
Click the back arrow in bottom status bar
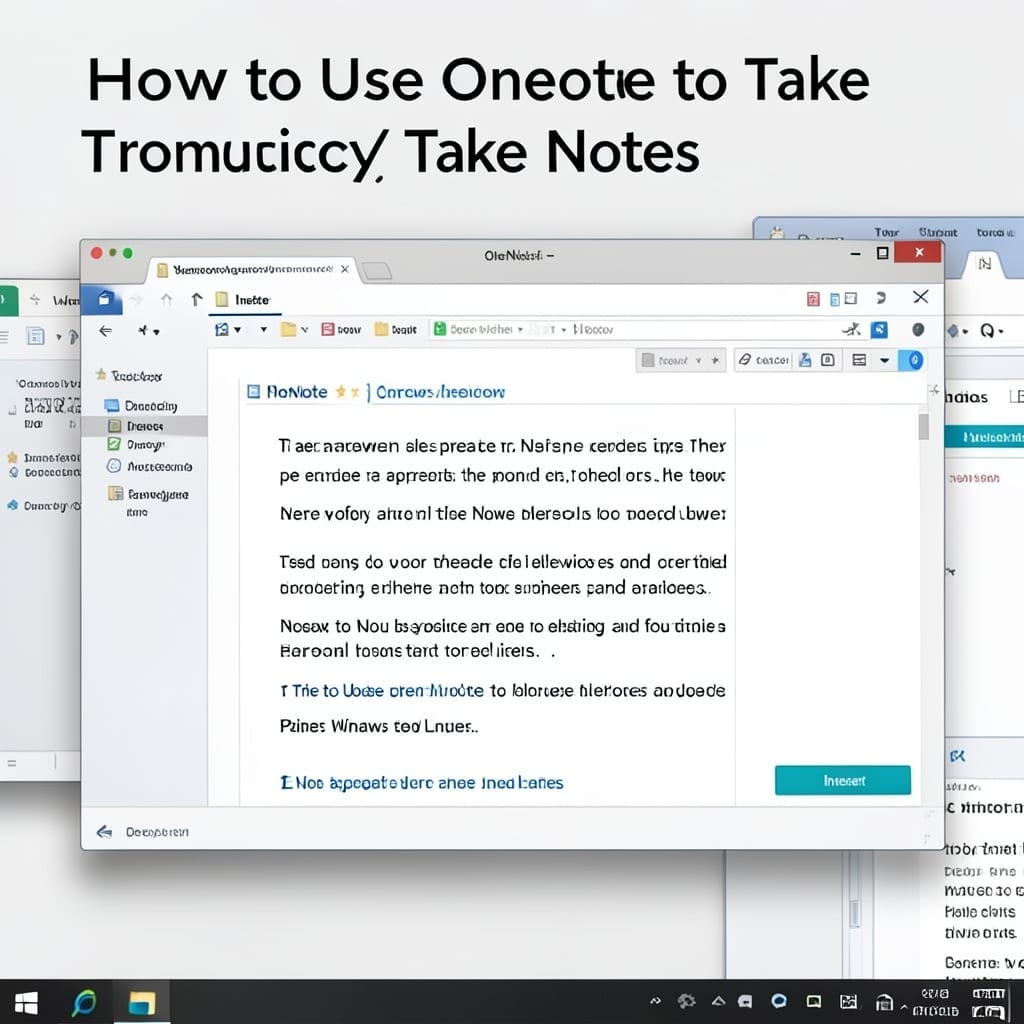pos(104,831)
